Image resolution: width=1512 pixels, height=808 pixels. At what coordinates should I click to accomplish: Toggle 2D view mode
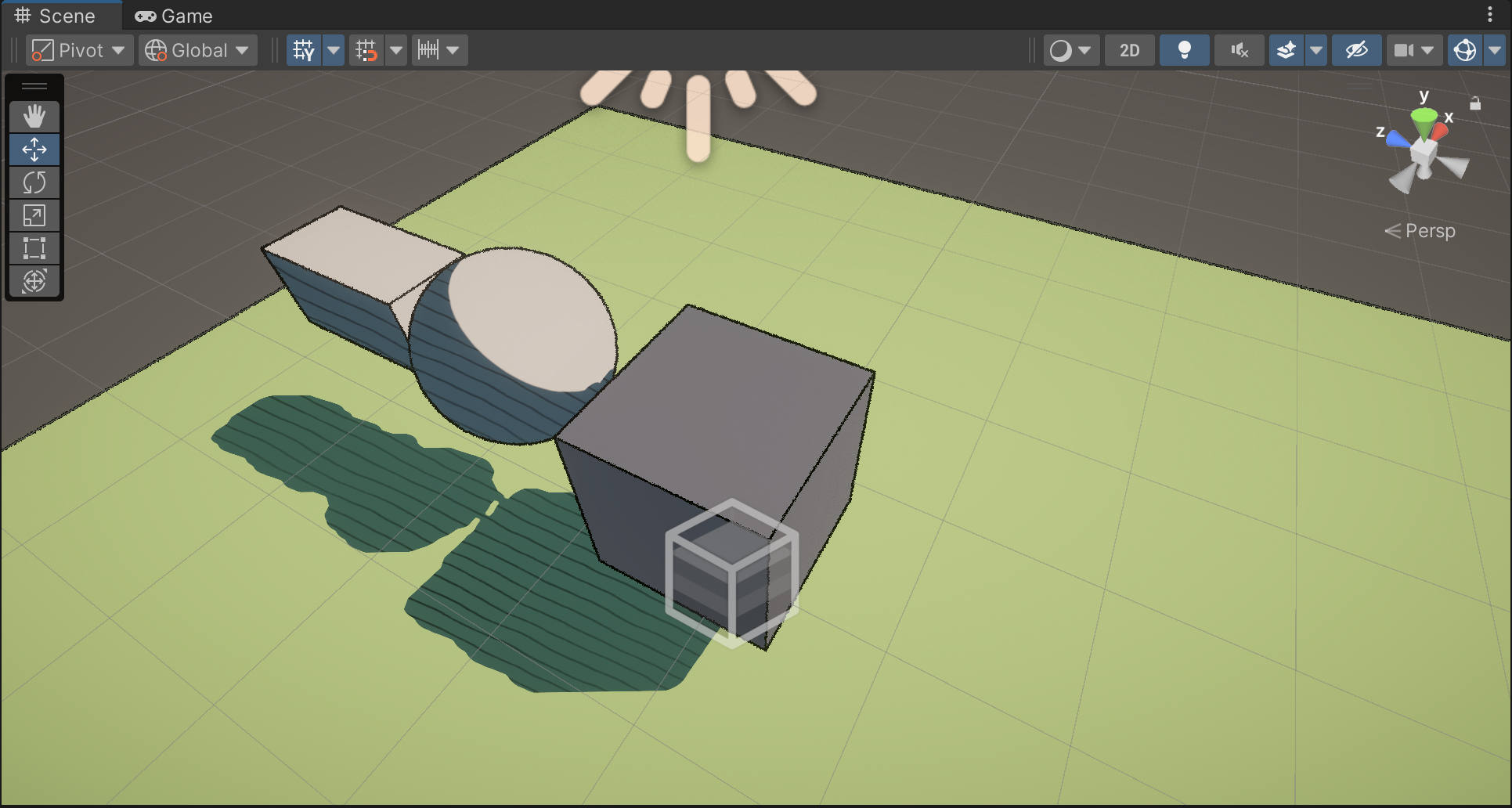tap(1129, 50)
